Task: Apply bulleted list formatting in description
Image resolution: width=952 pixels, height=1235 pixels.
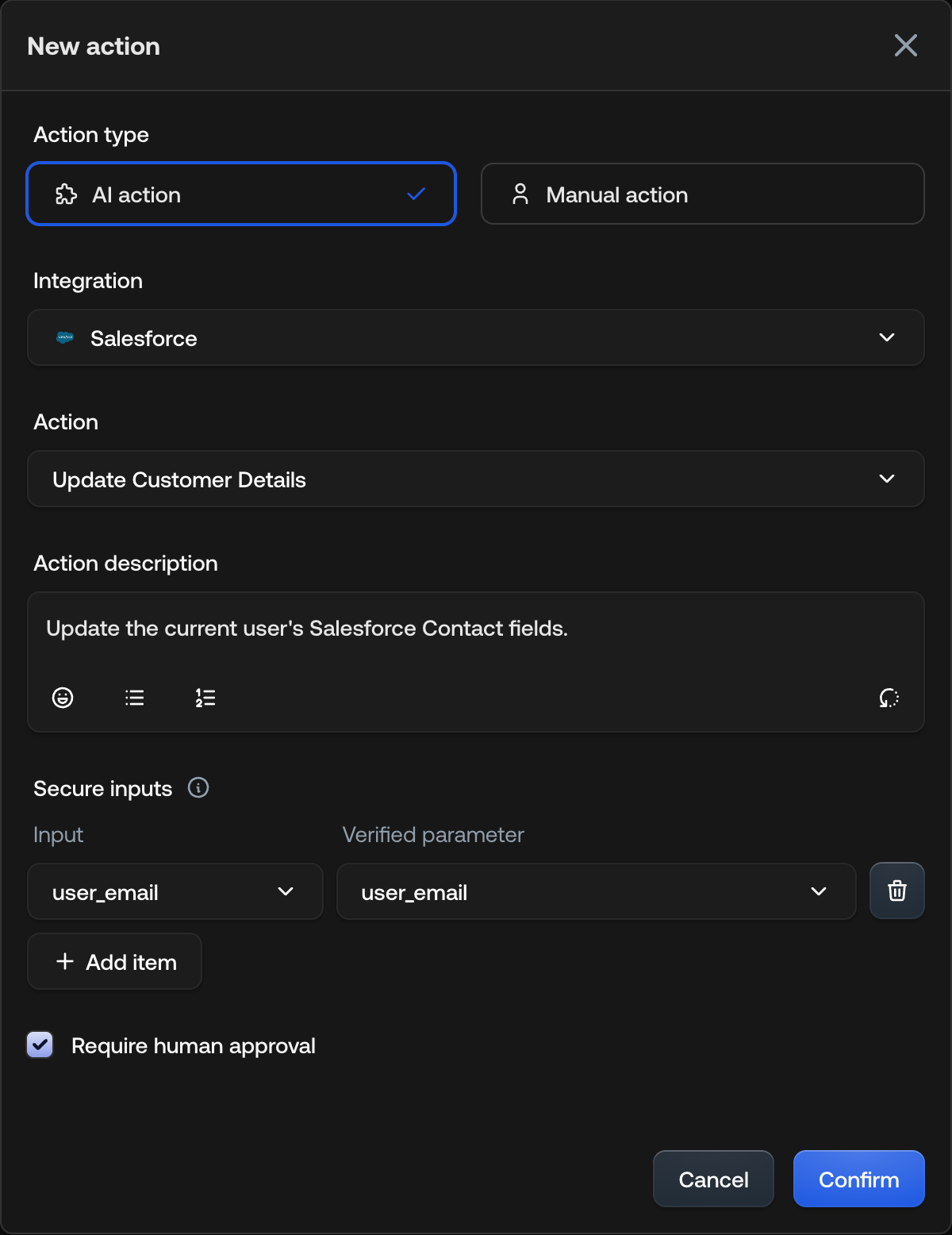Action: click(134, 698)
